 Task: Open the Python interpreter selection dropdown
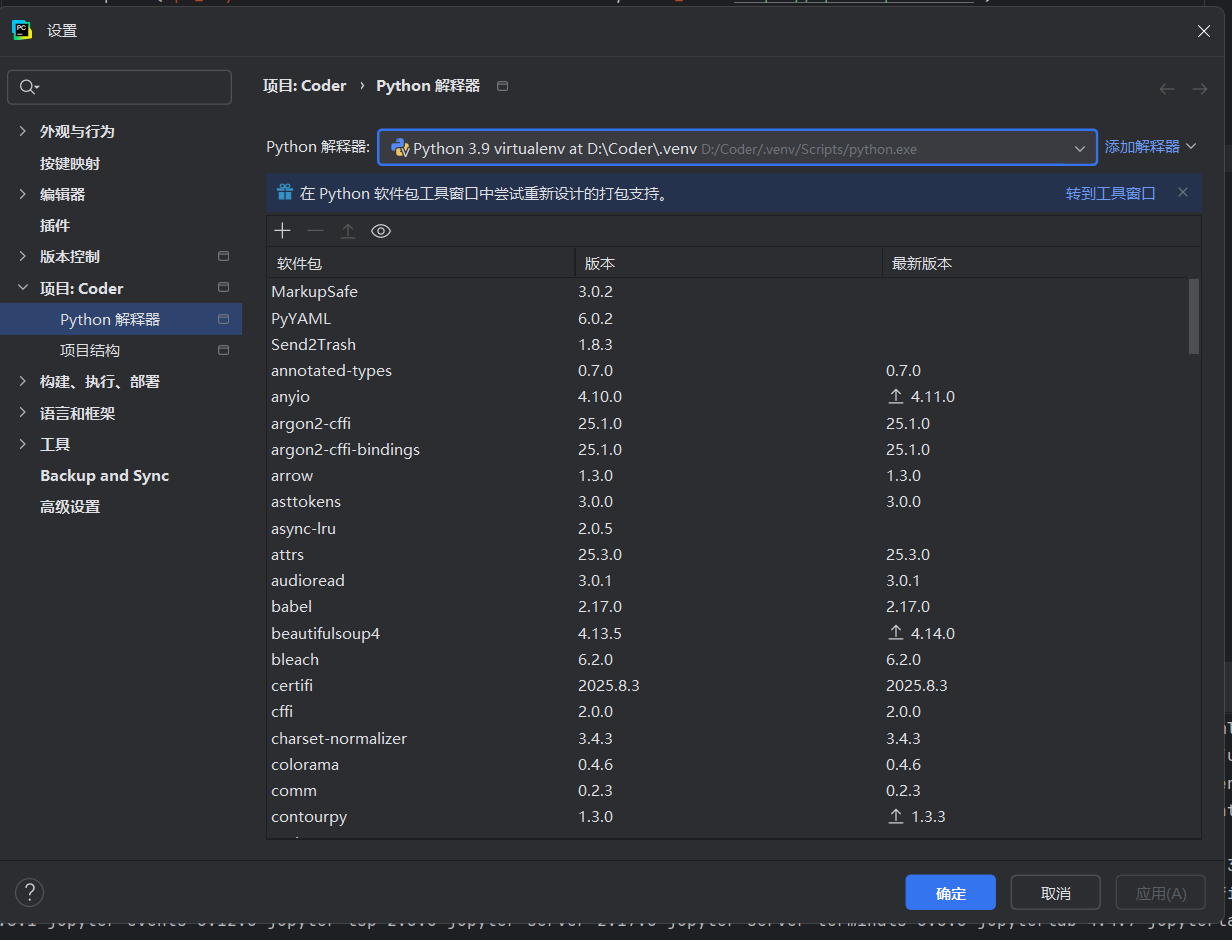click(x=738, y=148)
